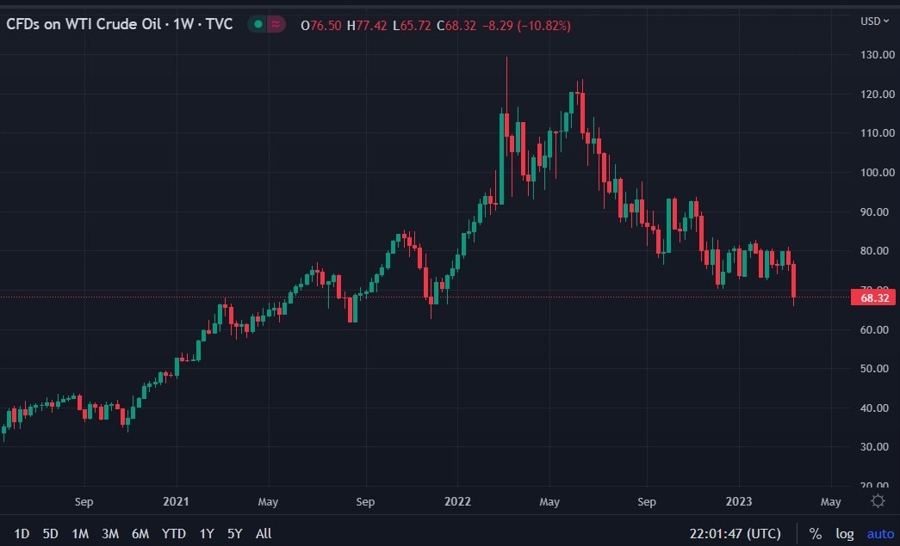Select the All time range
The image size is (900, 546).
click(x=263, y=534)
